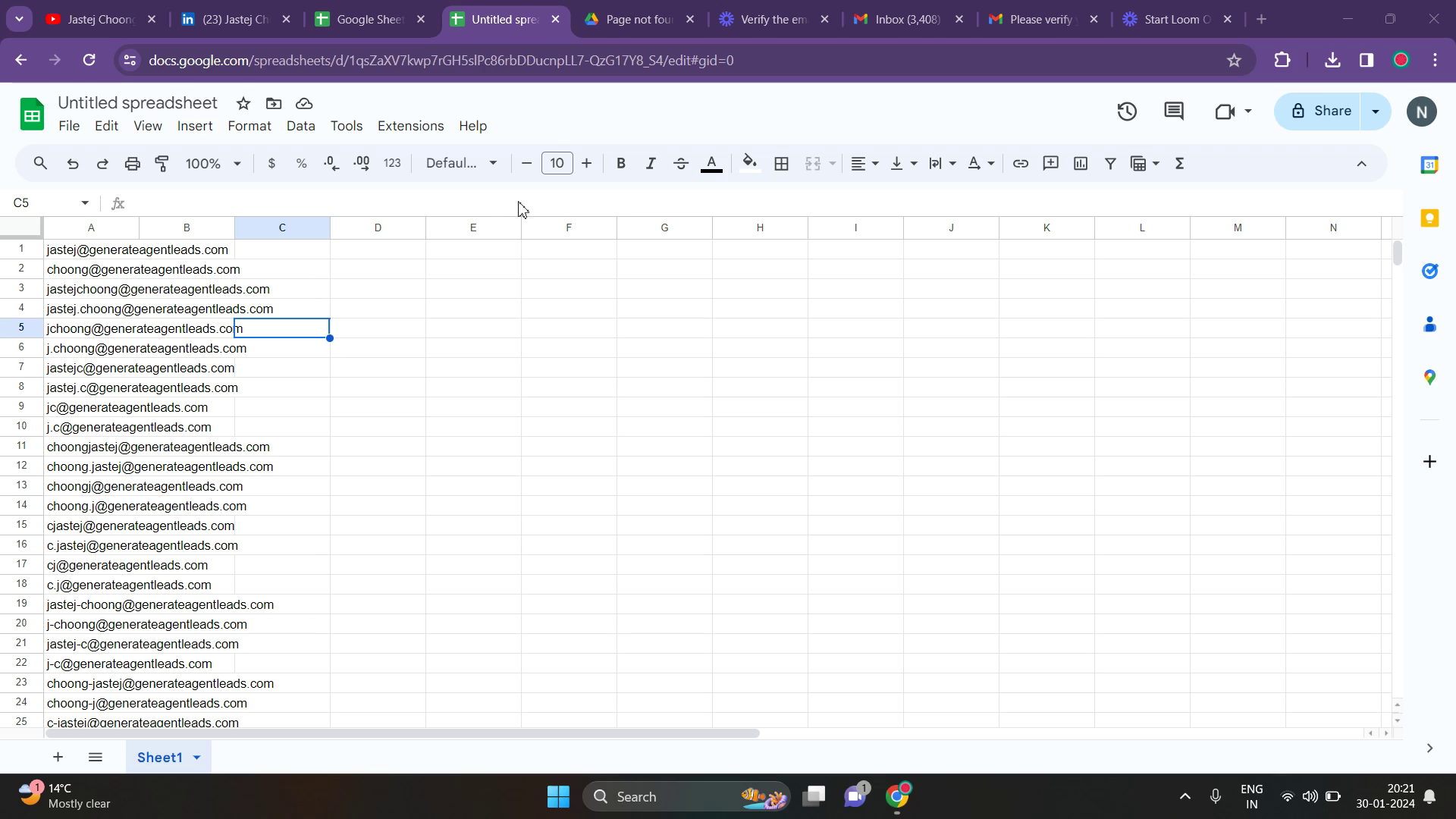Image resolution: width=1456 pixels, height=819 pixels.
Task: Click the font size input field
Action: click(557, 164)
